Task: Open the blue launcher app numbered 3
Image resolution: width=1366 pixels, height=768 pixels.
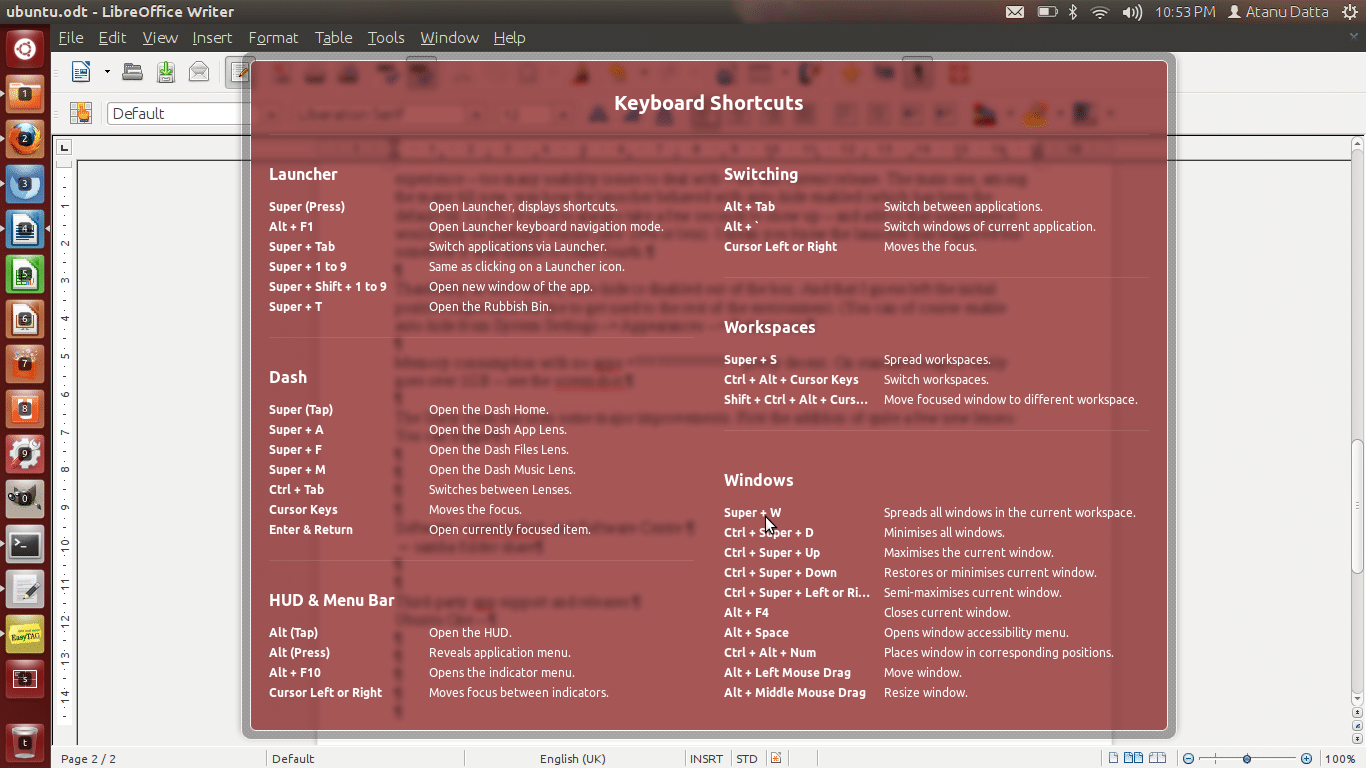Action: point(25,185)
